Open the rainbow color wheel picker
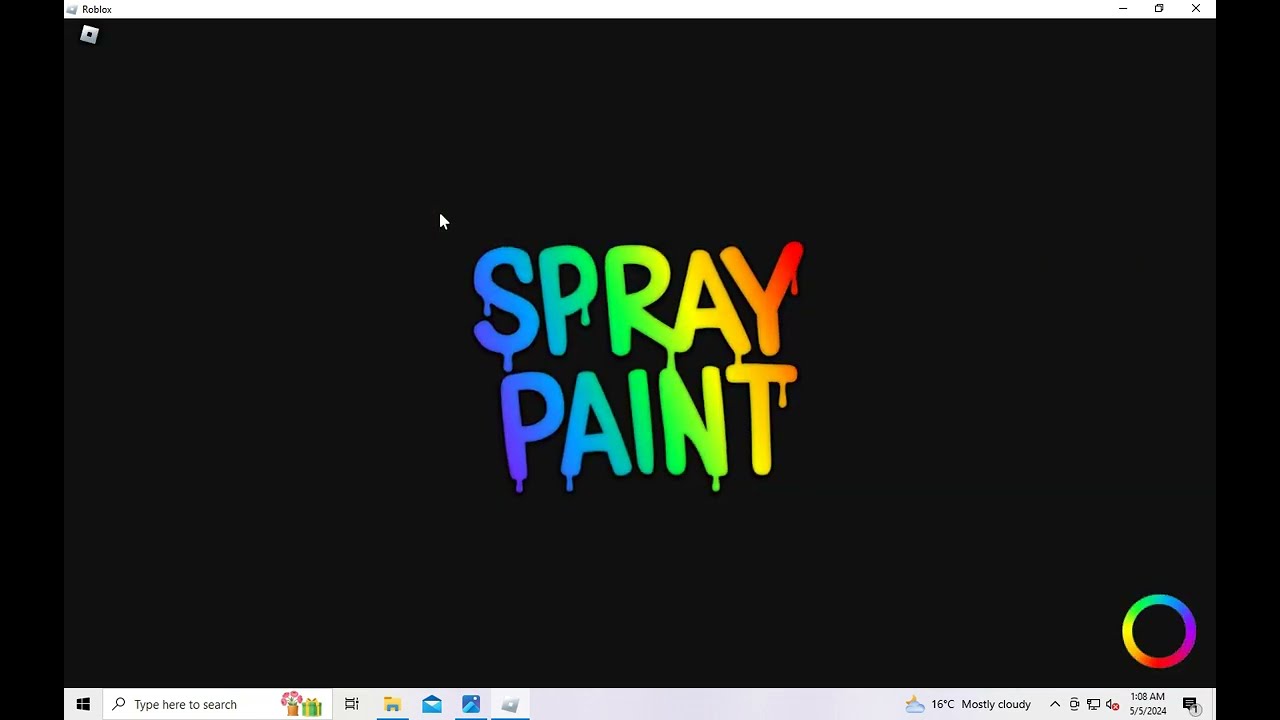This screenshot has height=720, width=1280. (1159, 631)
